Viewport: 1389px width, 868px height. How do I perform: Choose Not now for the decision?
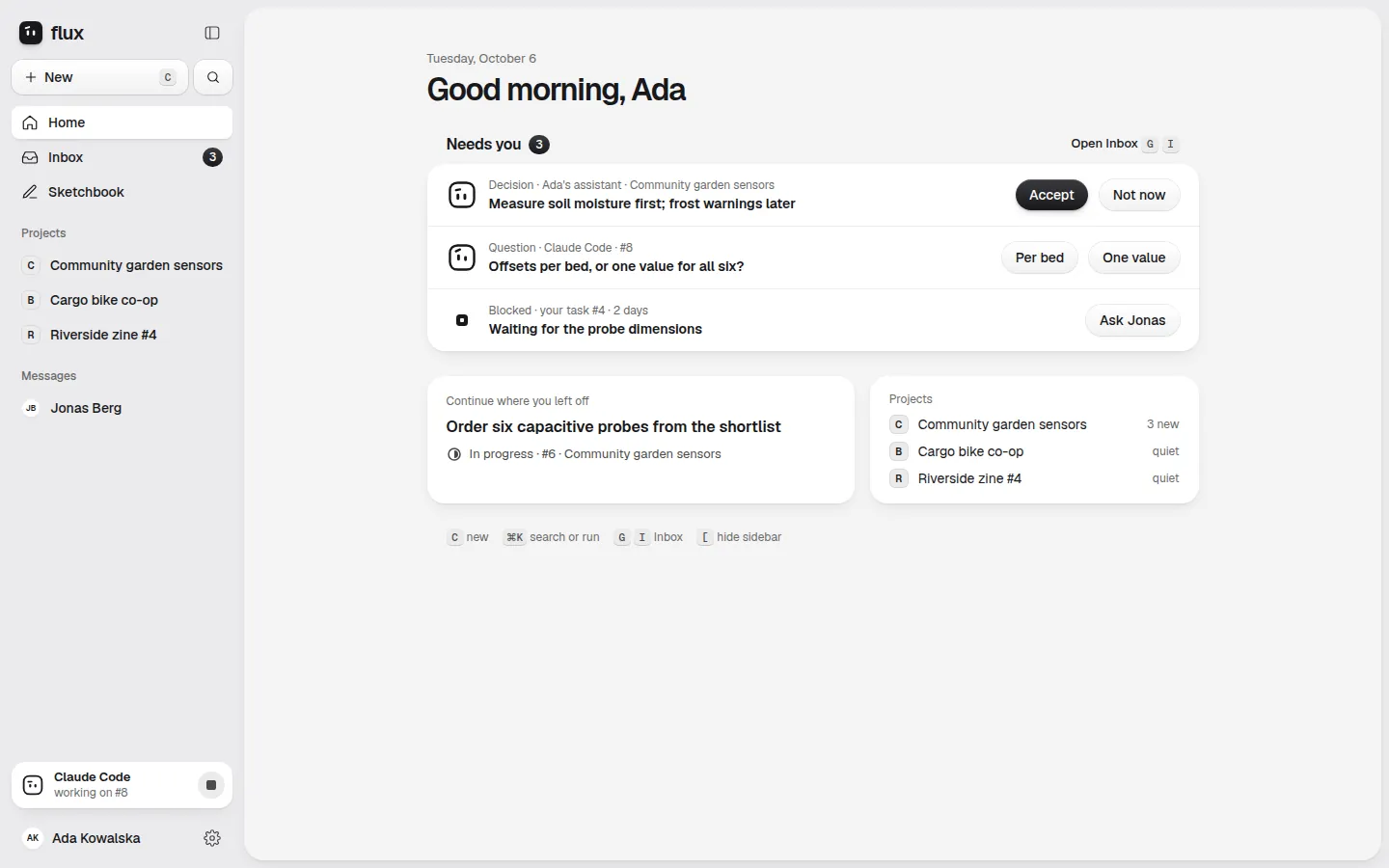point(1139,195)
